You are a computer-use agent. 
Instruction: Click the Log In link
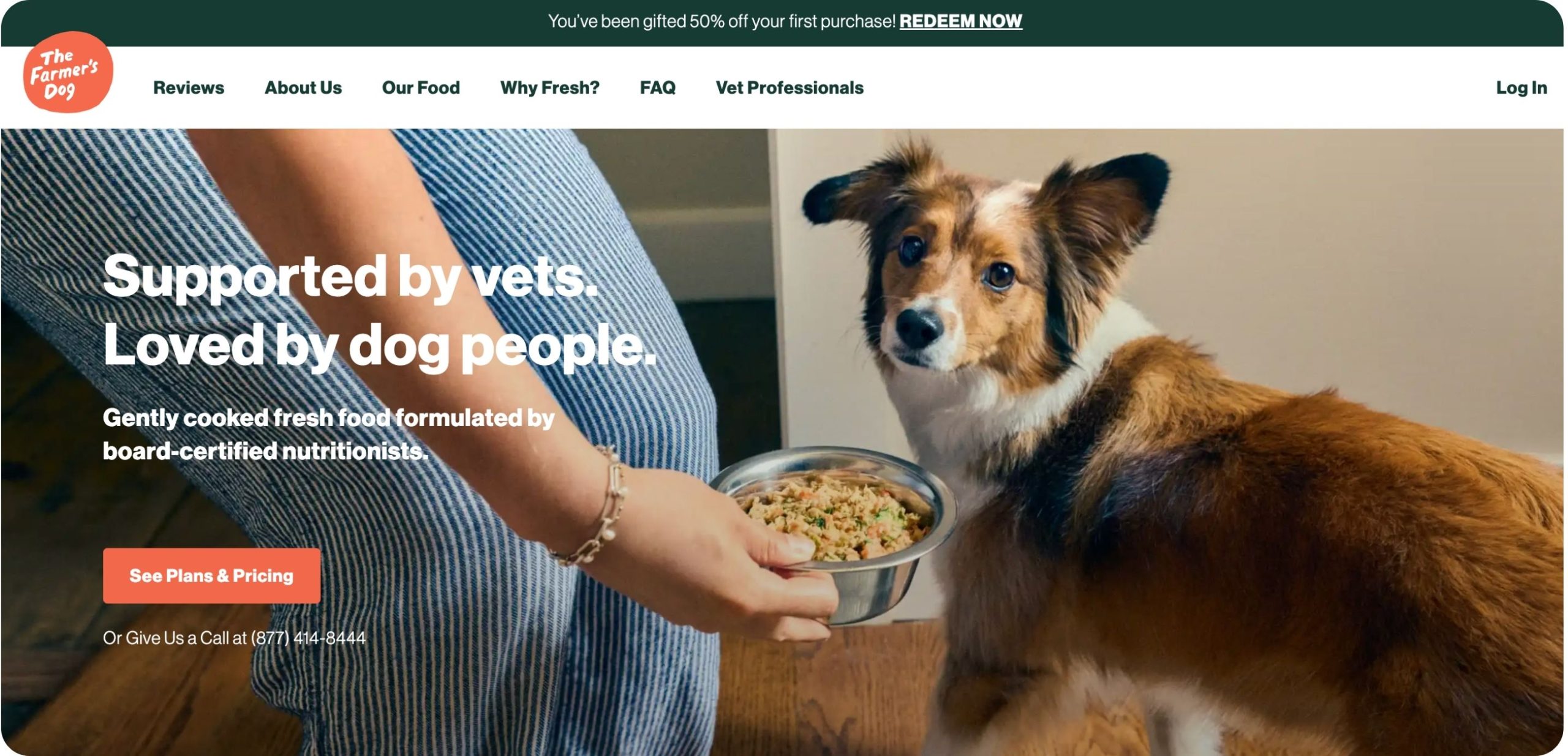[x=1521, y=88]
